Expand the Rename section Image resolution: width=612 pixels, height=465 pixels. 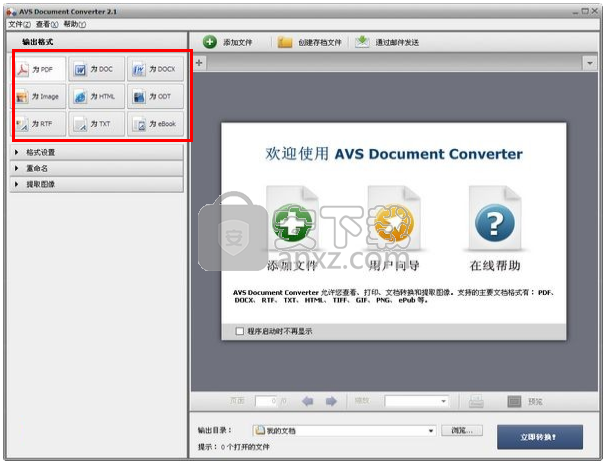(96, 168)
